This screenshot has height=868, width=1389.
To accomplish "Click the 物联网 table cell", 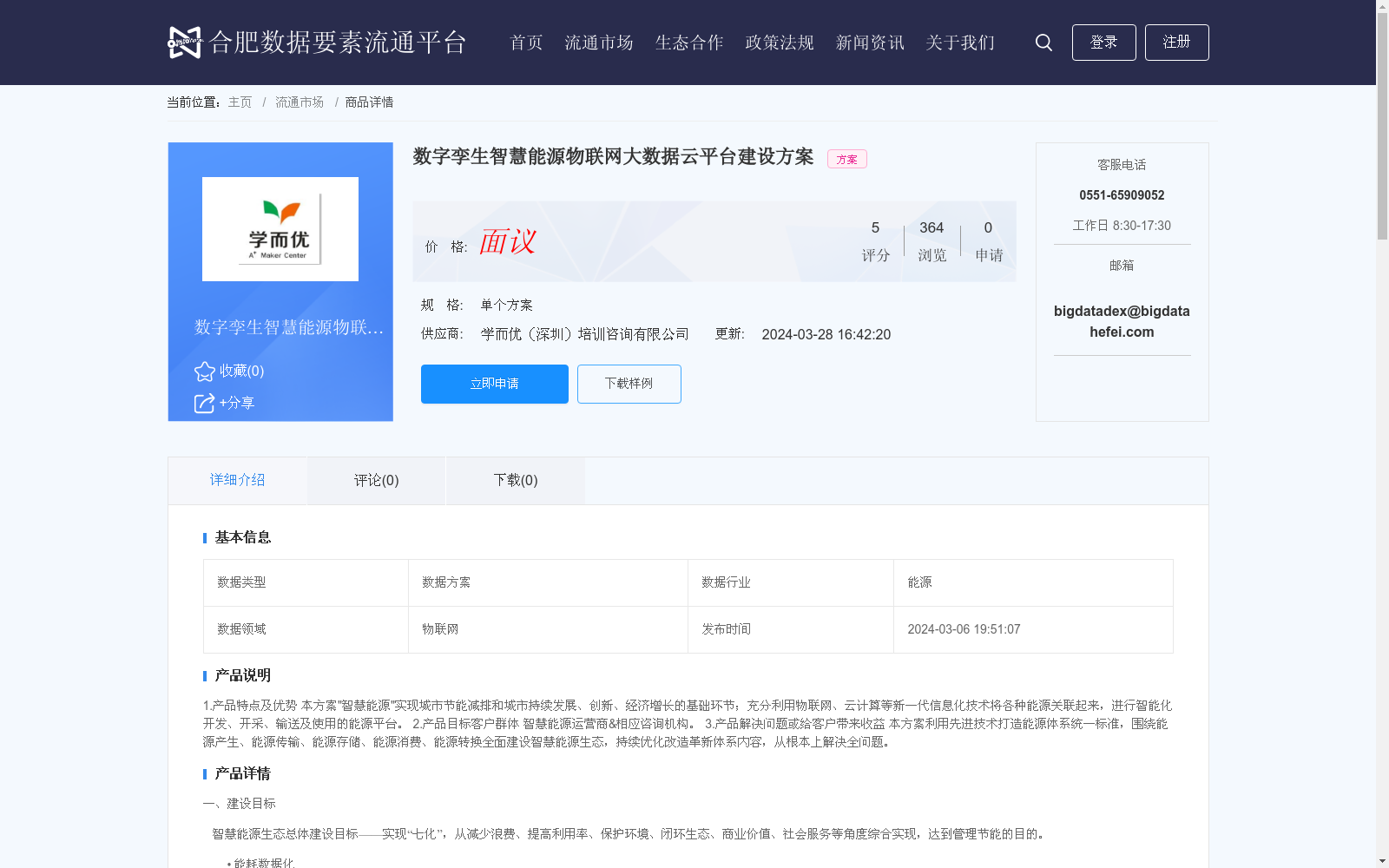I will pos(548,629).
